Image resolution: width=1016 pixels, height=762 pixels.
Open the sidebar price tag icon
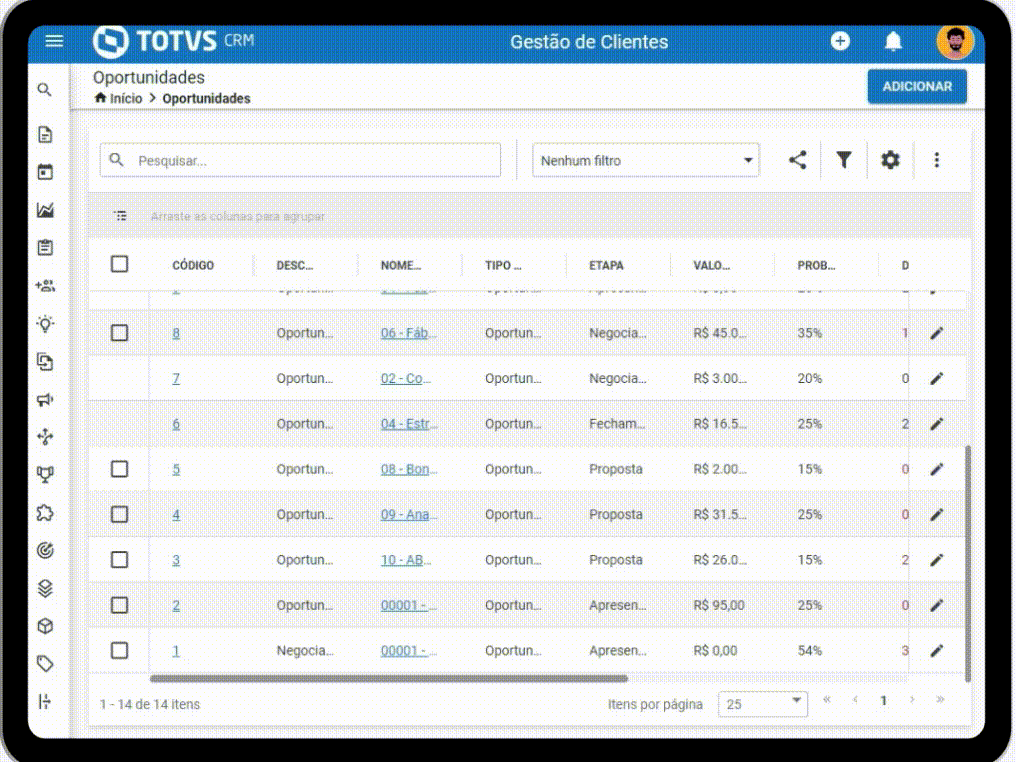click(x=45, y=664)
